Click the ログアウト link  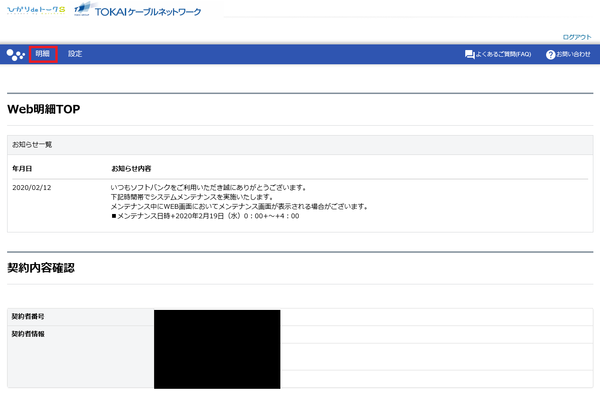(577, 37)
